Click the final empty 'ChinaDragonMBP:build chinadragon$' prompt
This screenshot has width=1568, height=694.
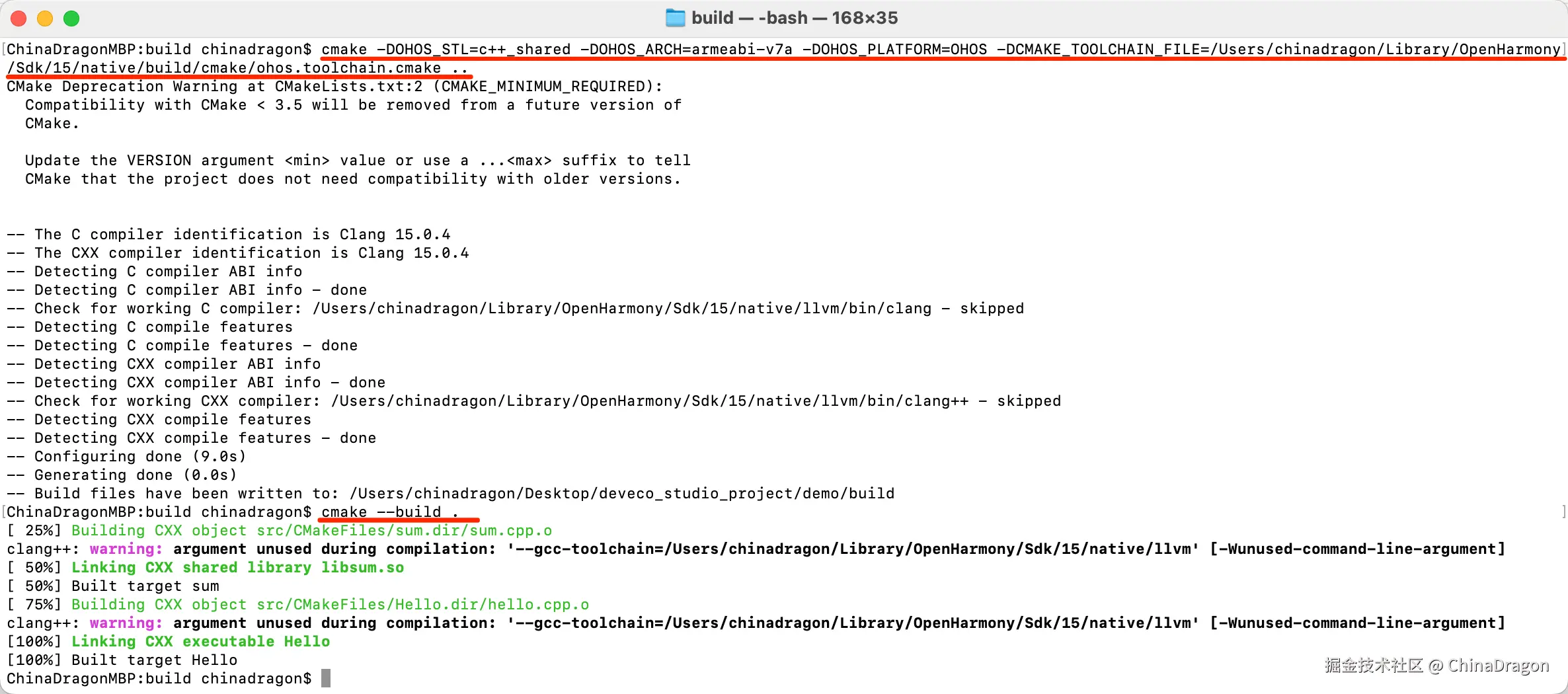pos(159,679)
